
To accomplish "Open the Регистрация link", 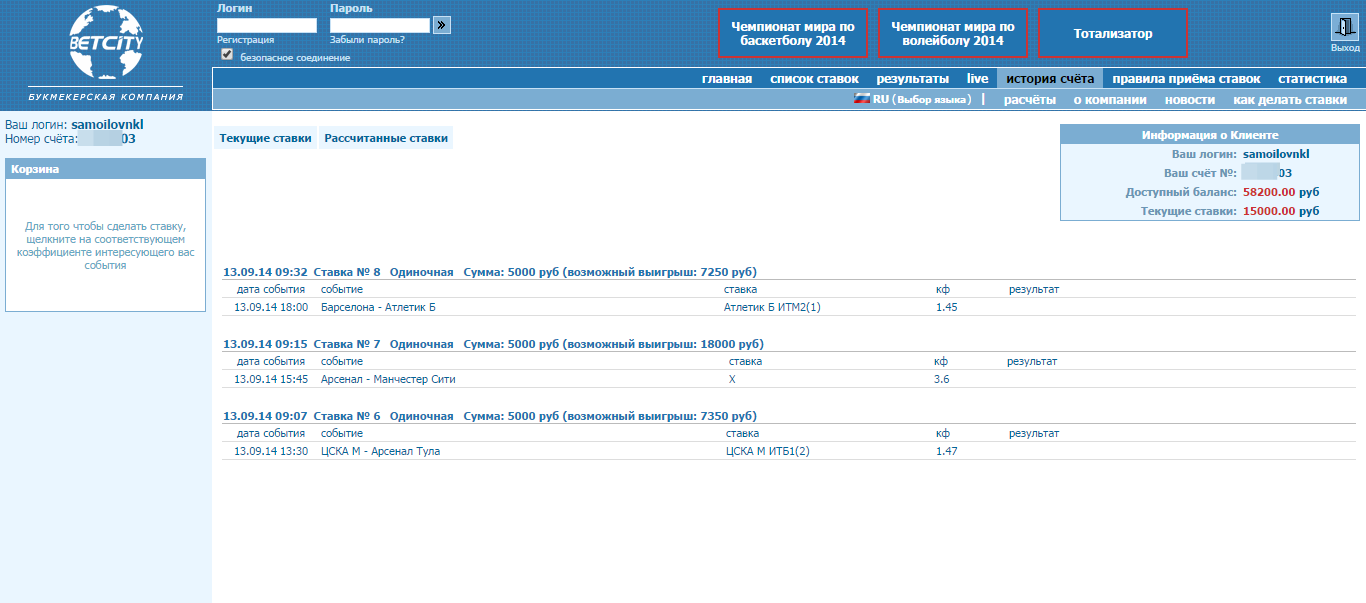I will [245, 40].
